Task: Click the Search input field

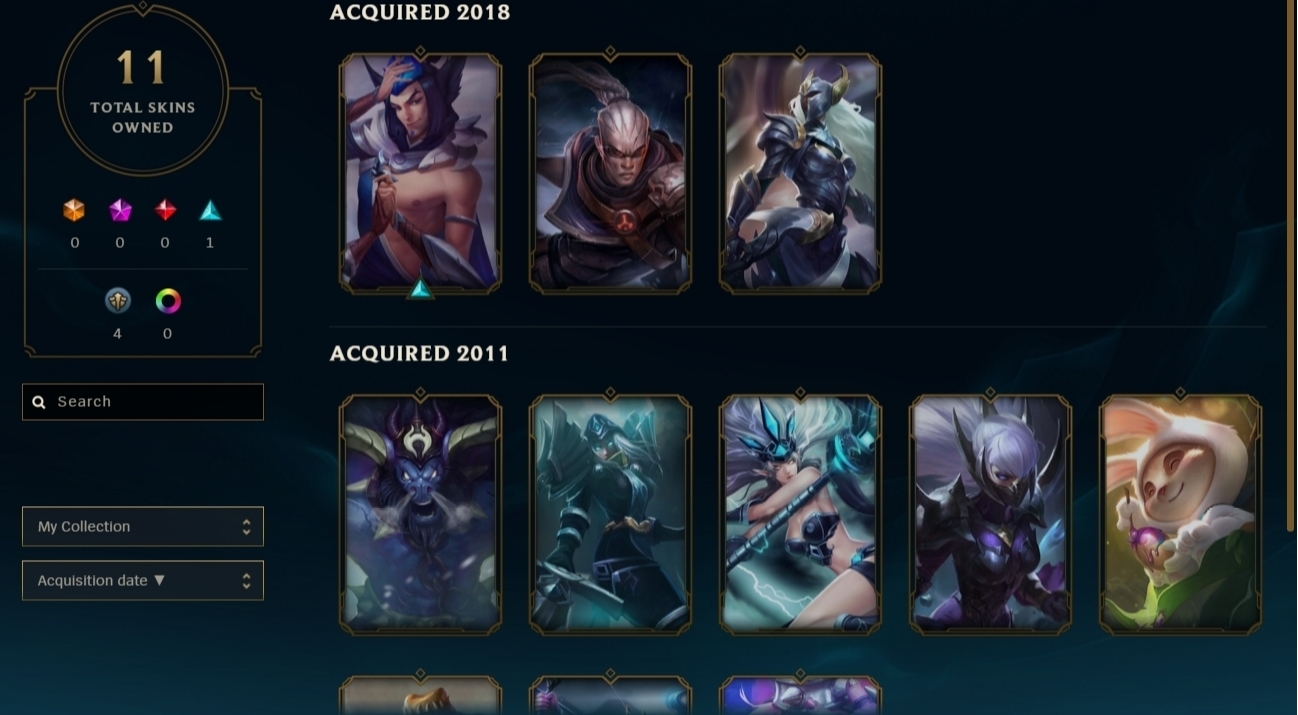Action: 143,402
